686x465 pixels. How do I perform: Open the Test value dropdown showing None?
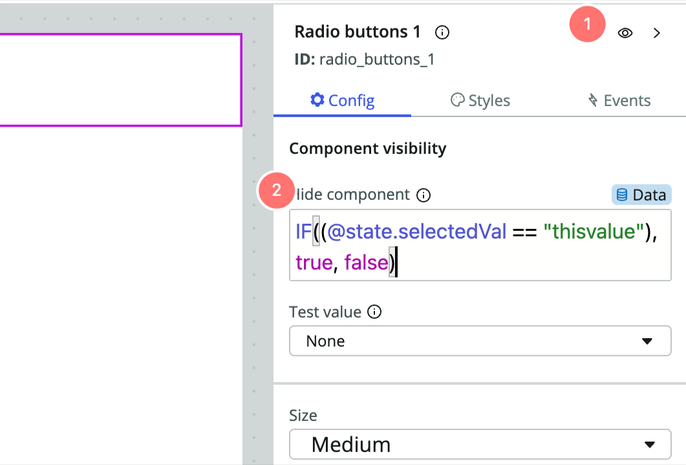coord(480,341)
